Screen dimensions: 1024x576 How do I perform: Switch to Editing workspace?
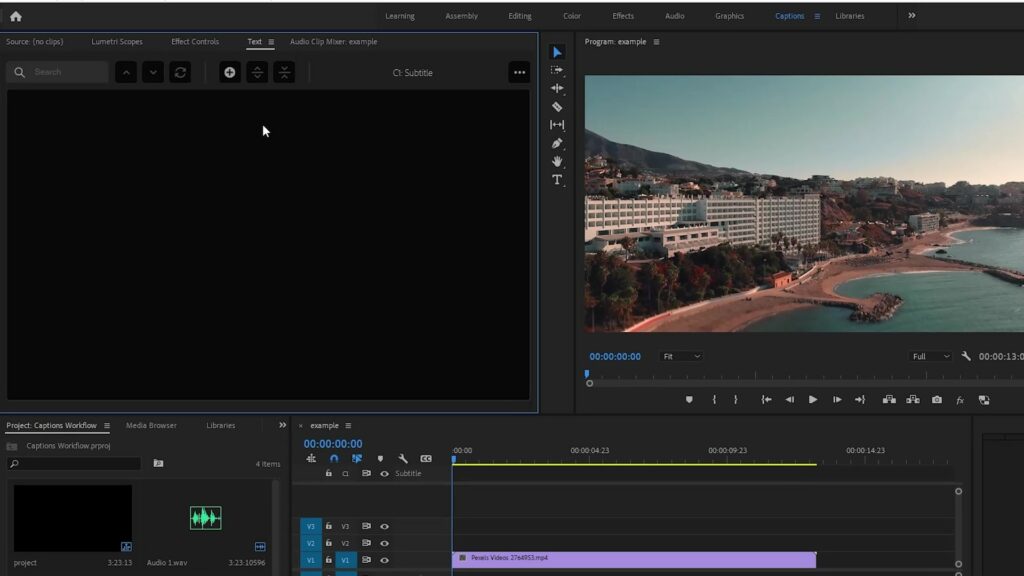click(x=520, y=16)
